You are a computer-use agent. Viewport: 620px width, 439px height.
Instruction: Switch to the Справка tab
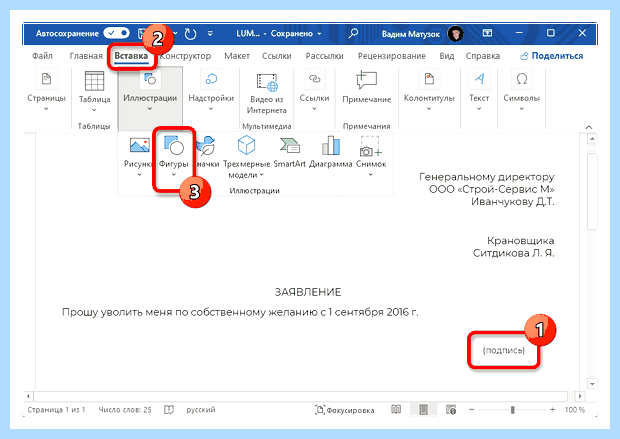point(482,56)
